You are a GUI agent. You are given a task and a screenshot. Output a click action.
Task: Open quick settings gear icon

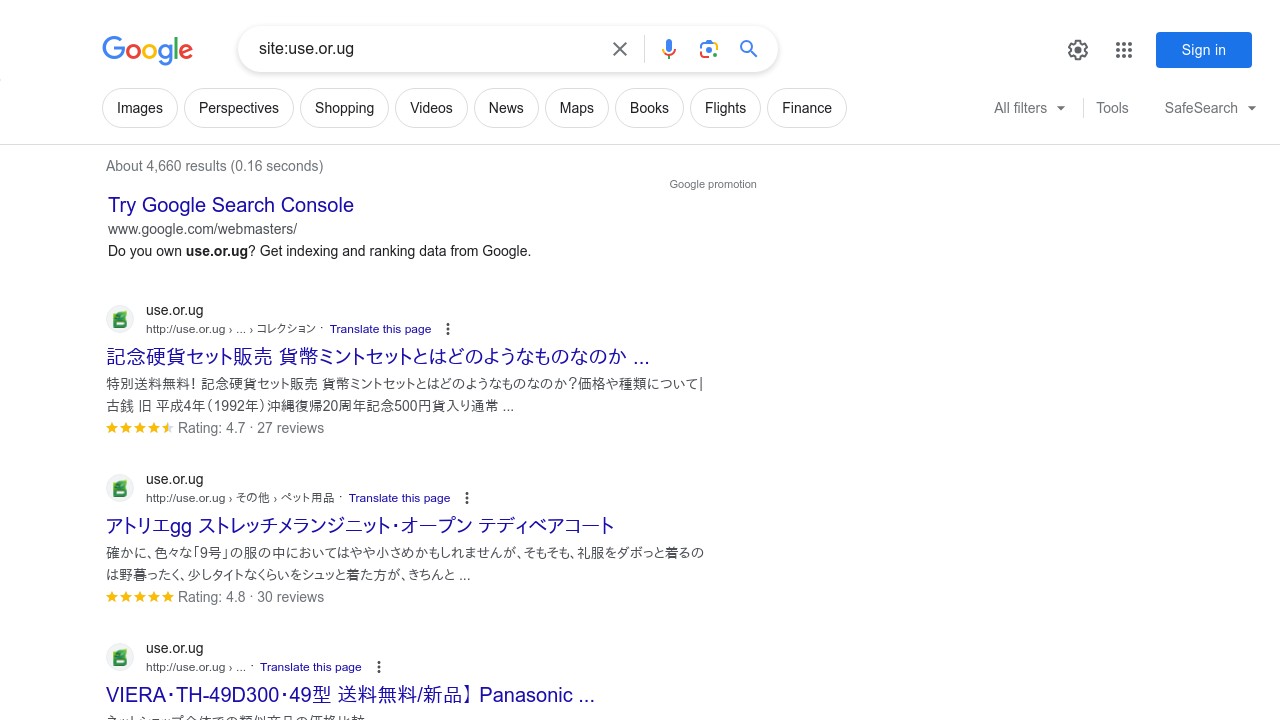point(1078,50)
